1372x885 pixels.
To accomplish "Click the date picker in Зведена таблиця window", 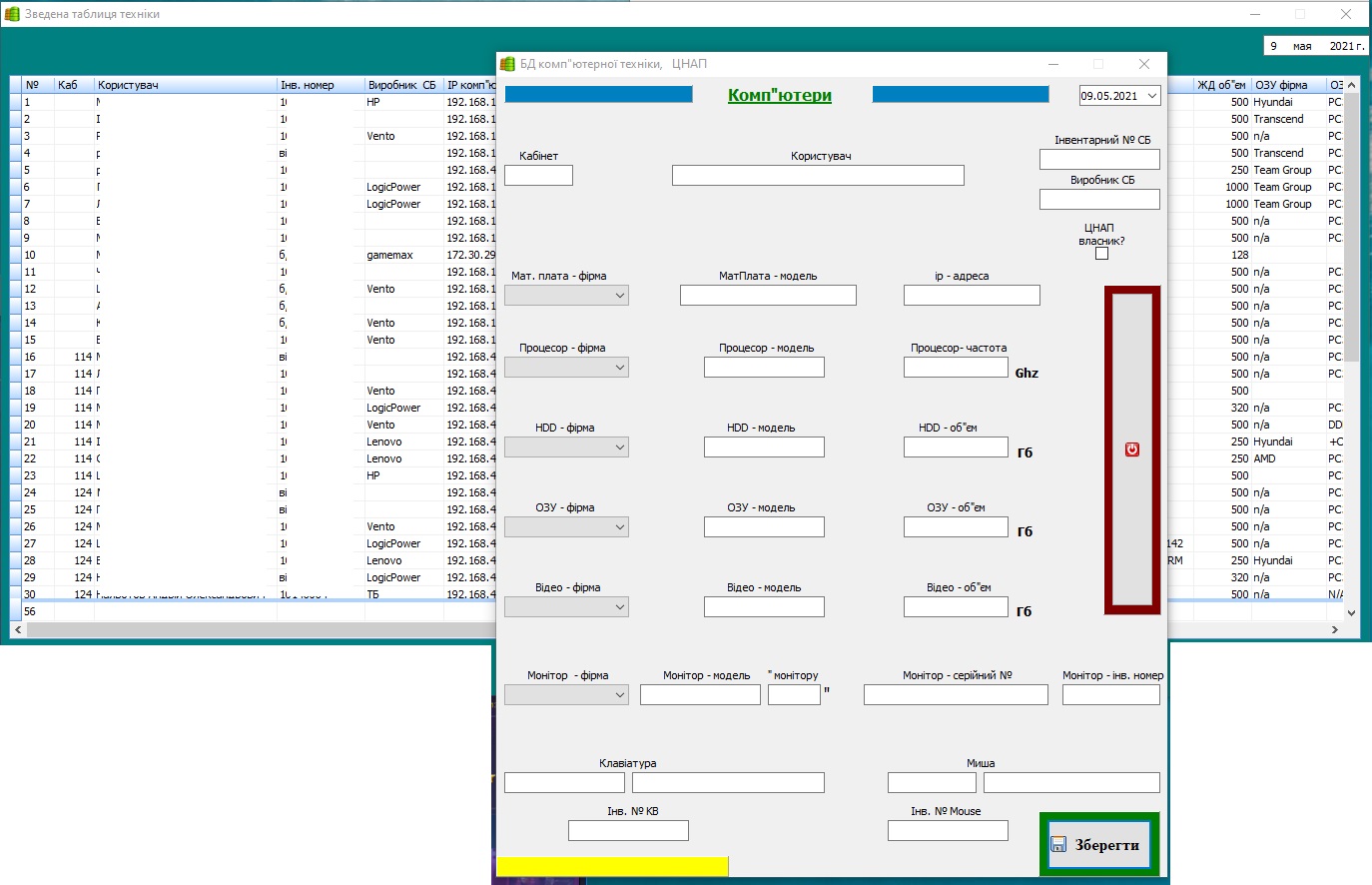I will 1316,46.
